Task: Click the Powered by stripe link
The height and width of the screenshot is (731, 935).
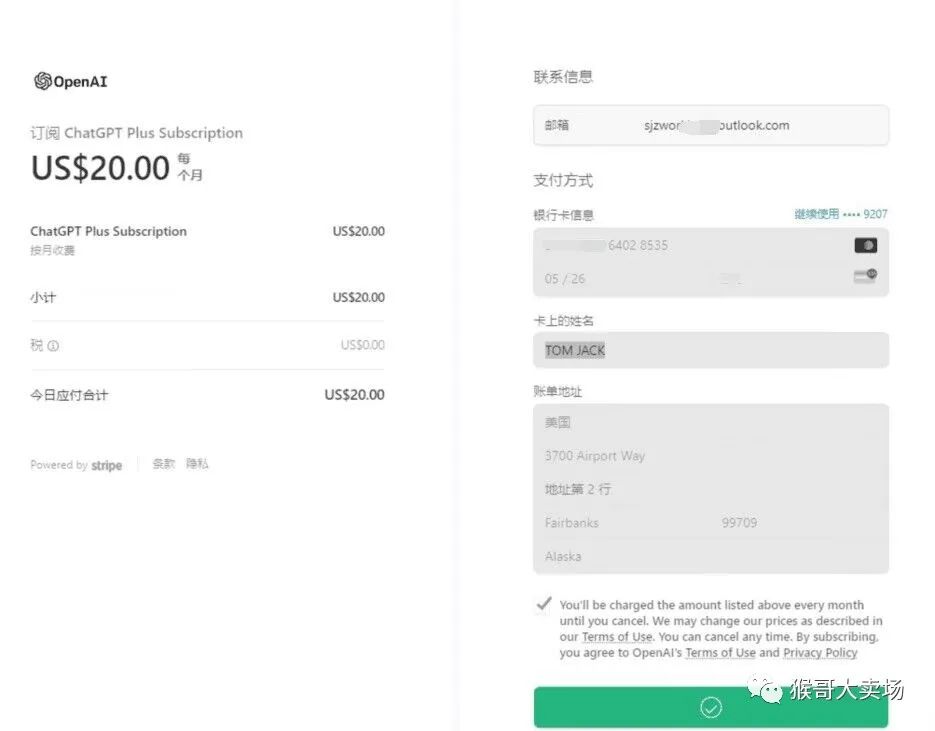Action: 76,465
